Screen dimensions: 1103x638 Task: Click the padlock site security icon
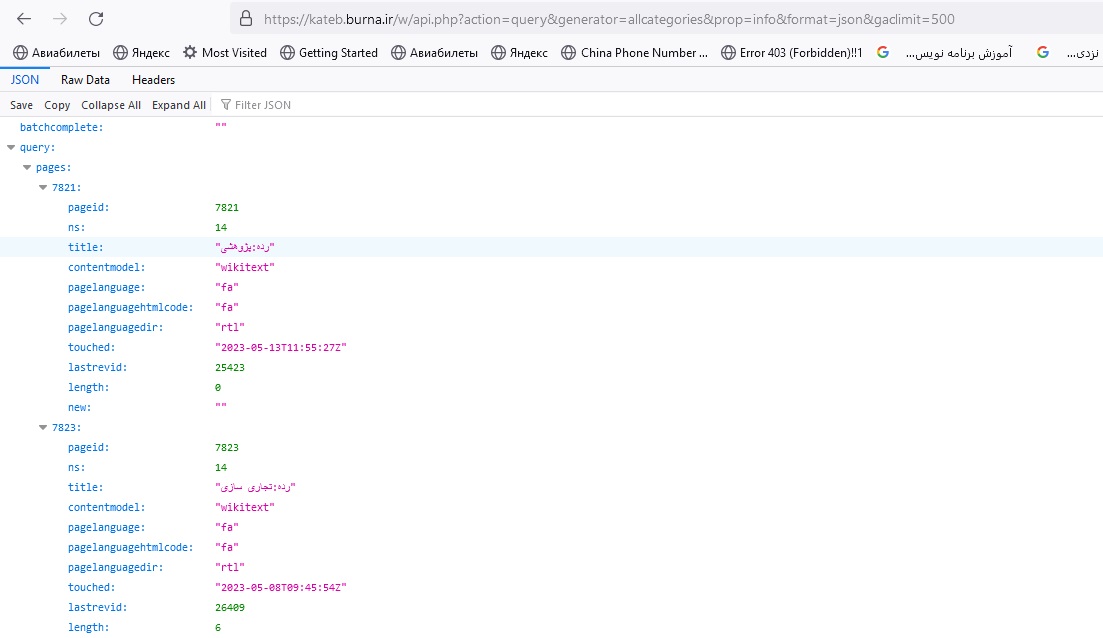(245, 19)
